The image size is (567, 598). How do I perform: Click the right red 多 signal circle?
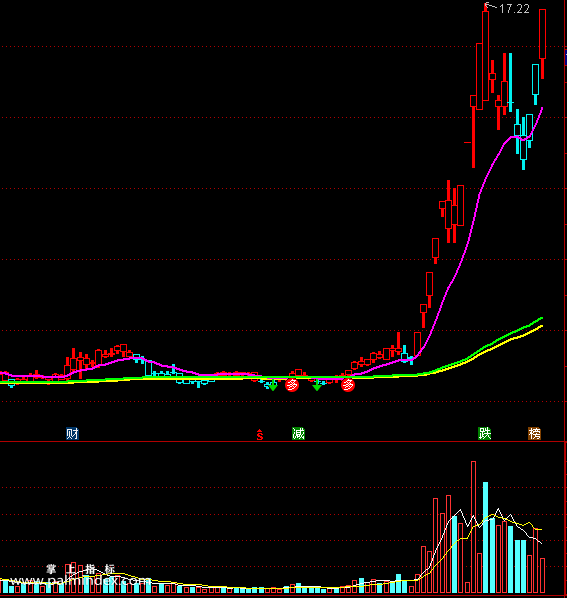[348, 385]
